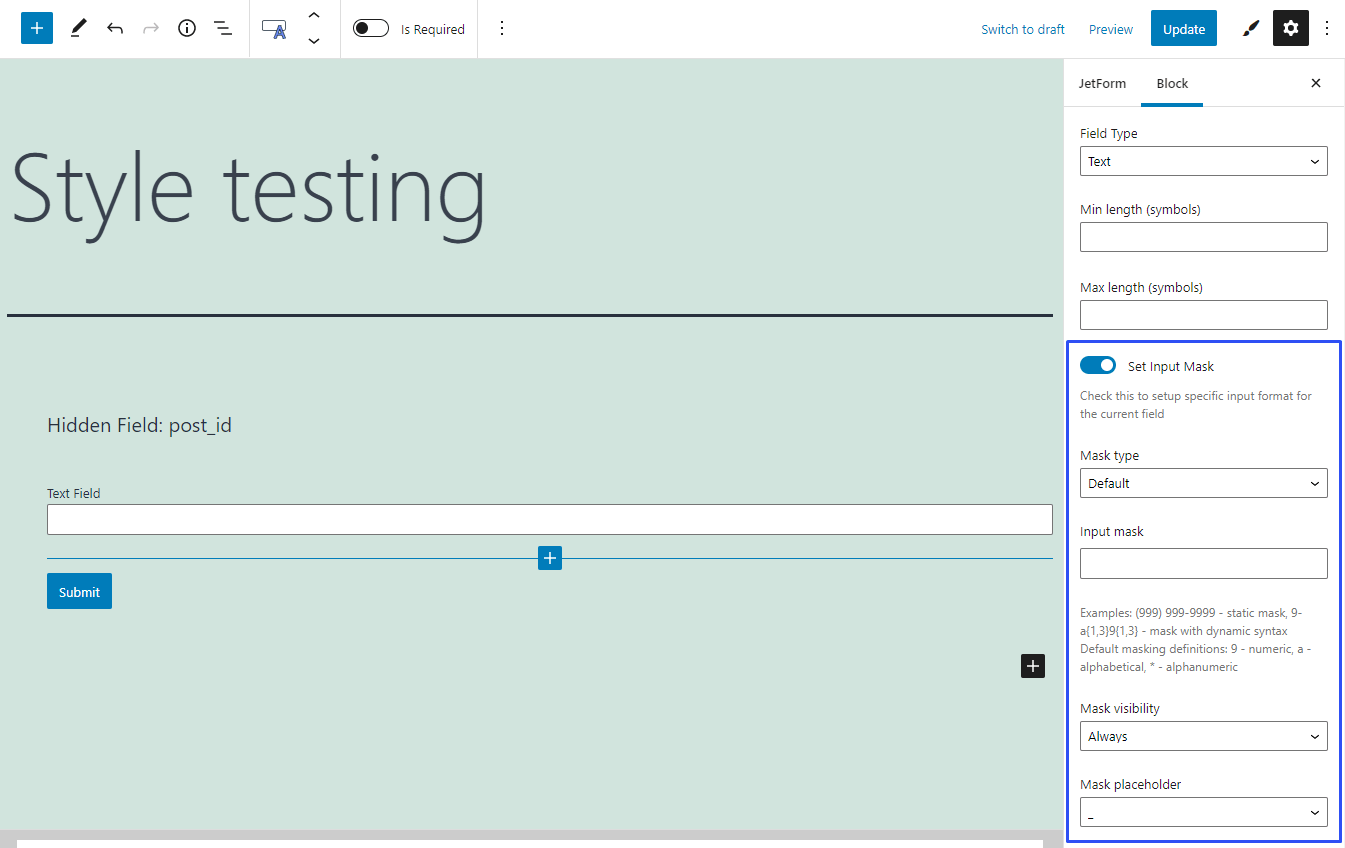Open the block inserter with the plus icon

pyautogui.click(x=36, y=28)
